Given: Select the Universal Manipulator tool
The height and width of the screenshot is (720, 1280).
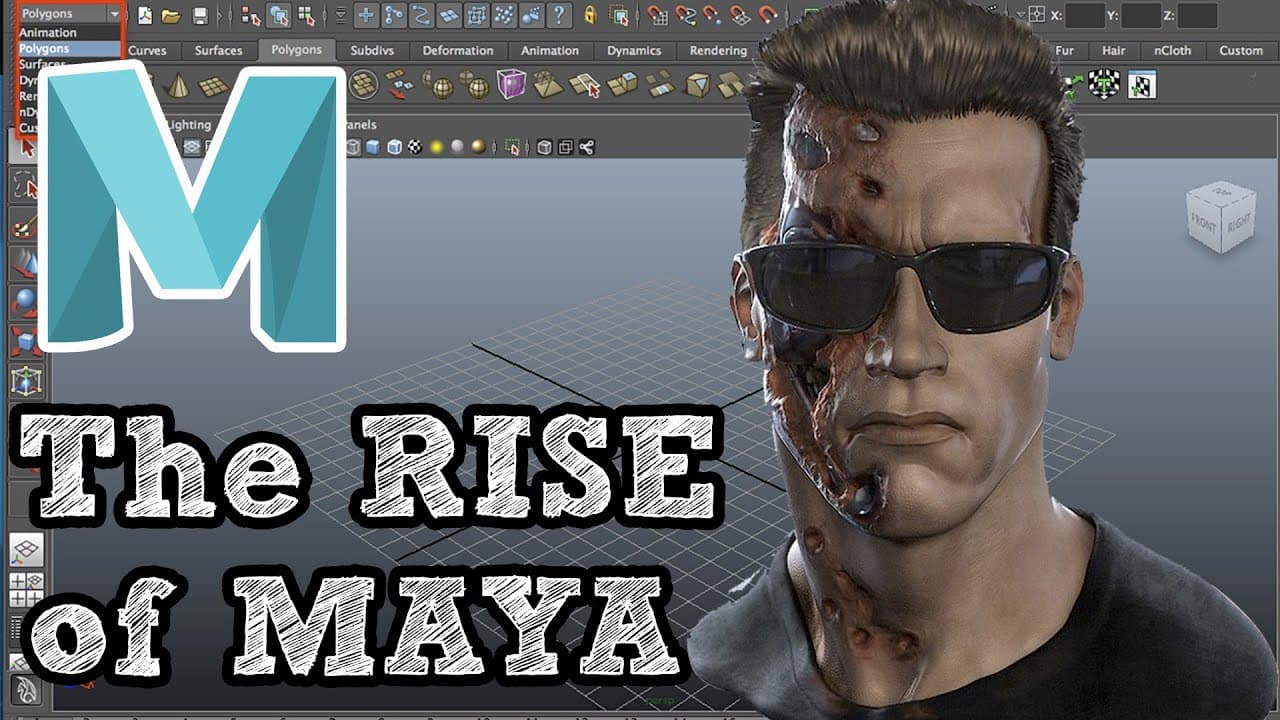Looking at the screenshot, I should [26, 381].
